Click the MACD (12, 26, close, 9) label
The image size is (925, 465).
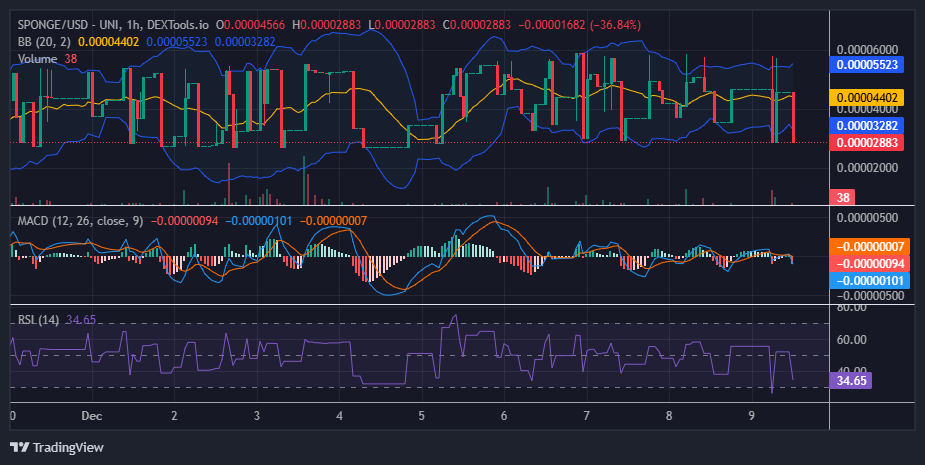click(80, 221)
